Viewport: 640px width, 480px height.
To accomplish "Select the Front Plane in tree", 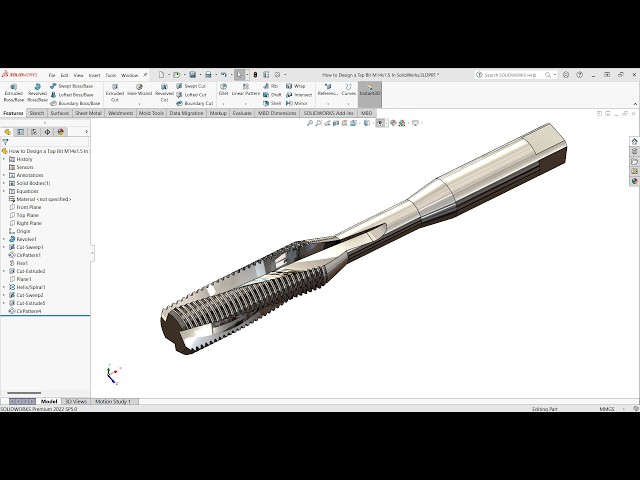I will pos(25,207).
